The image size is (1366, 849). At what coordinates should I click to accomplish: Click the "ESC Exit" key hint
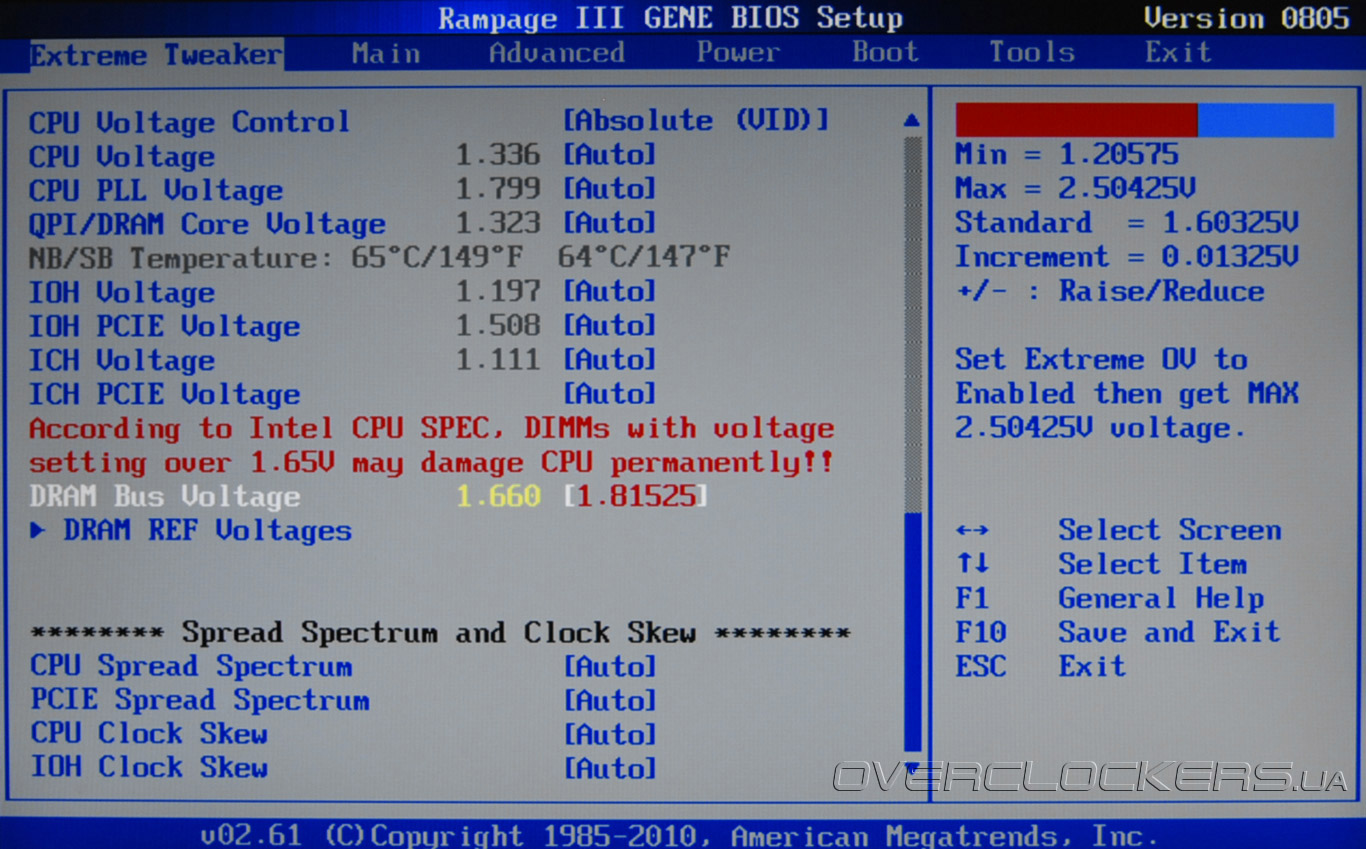(x=1041, y=666)
